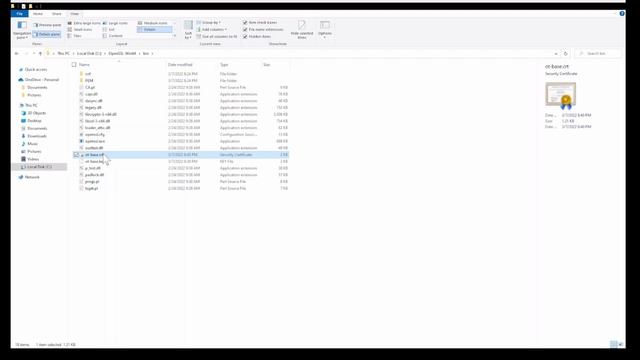640x360 pixels.
Task: Switch to large icons view in status bar
Action: (620, 344)
